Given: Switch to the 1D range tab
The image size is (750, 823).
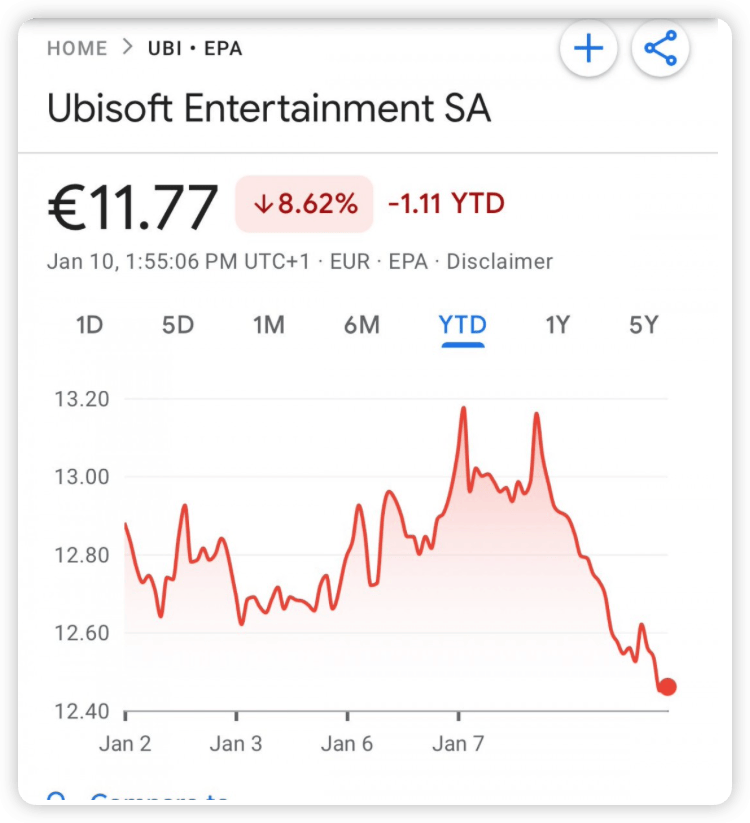Looking at the screenshot, I should (90, 325).
